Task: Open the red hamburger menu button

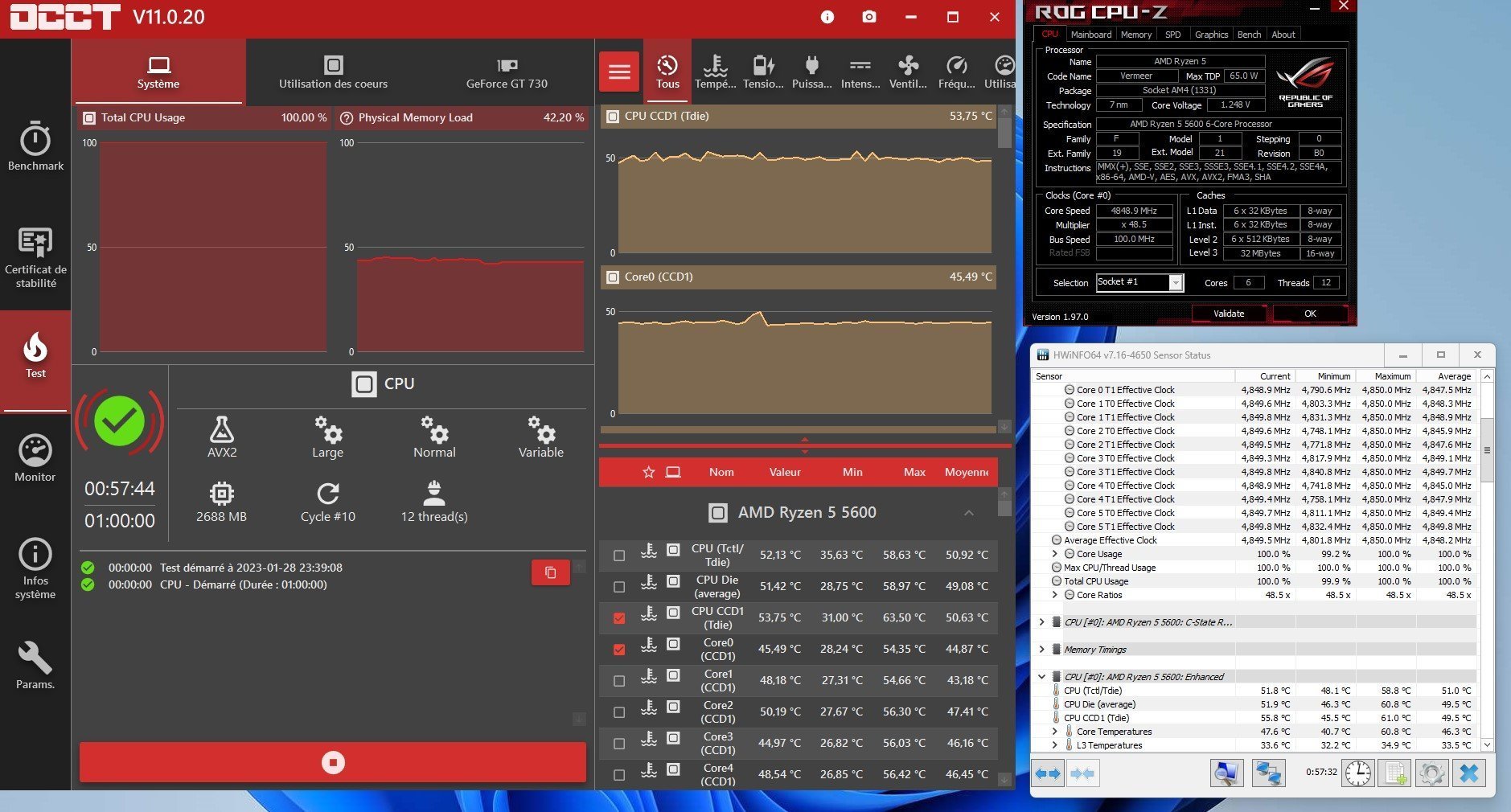Action: click(619, 72)
